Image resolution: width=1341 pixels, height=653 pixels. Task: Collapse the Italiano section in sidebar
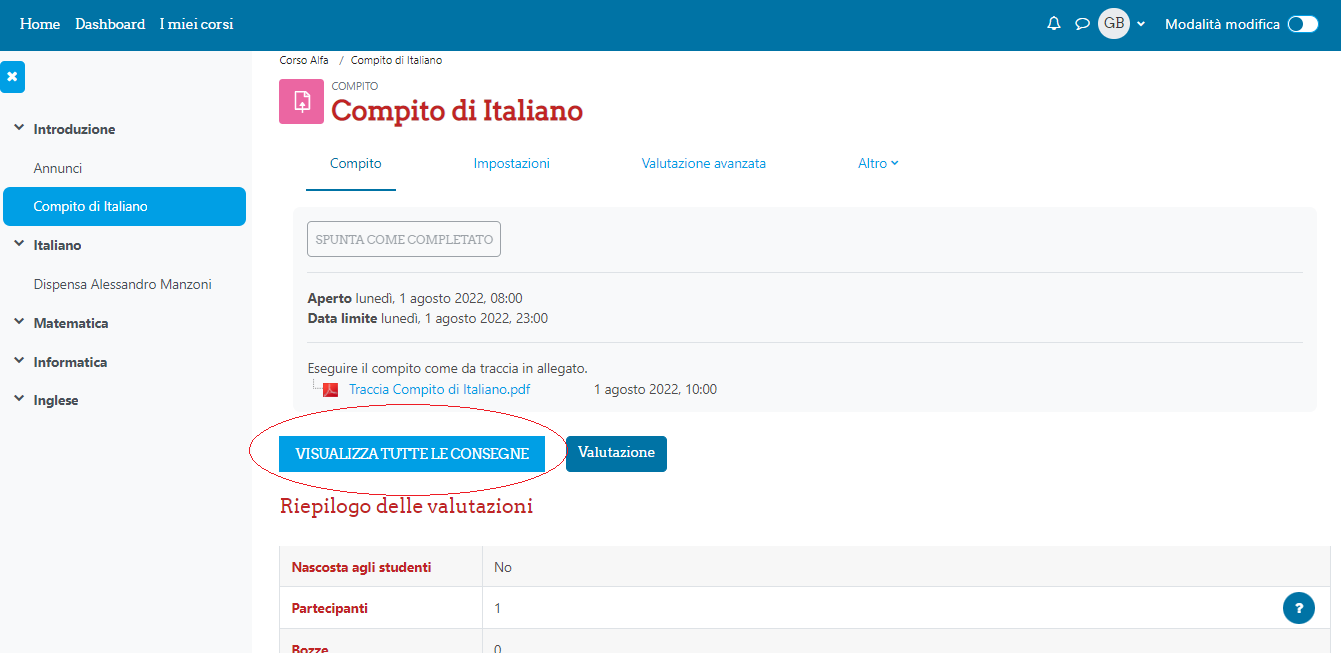[19, 245]
